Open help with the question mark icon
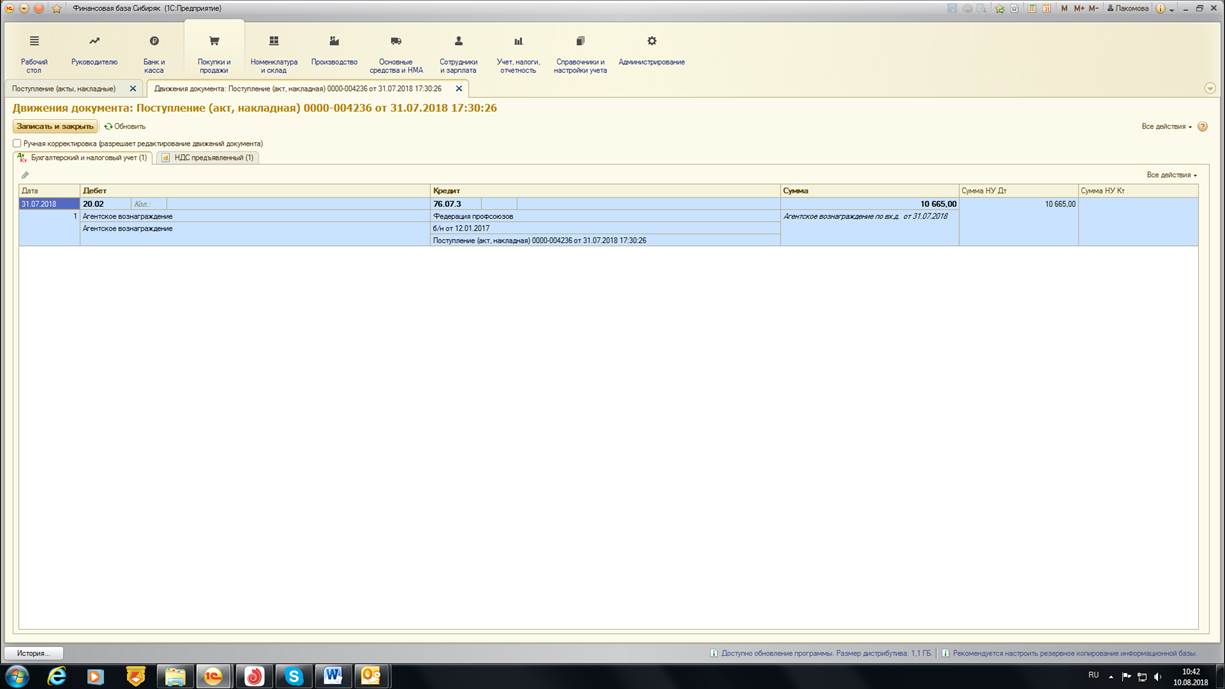This screenshot has height=689, width=1225. click(x=1202, y=127)
